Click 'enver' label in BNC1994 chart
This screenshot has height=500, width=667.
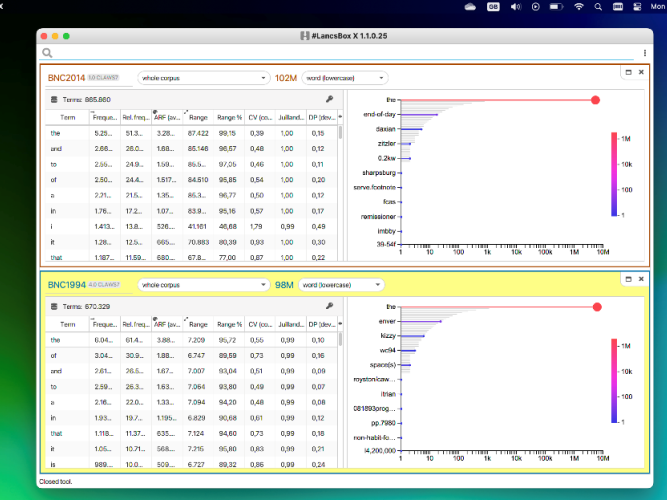[387, 321]
